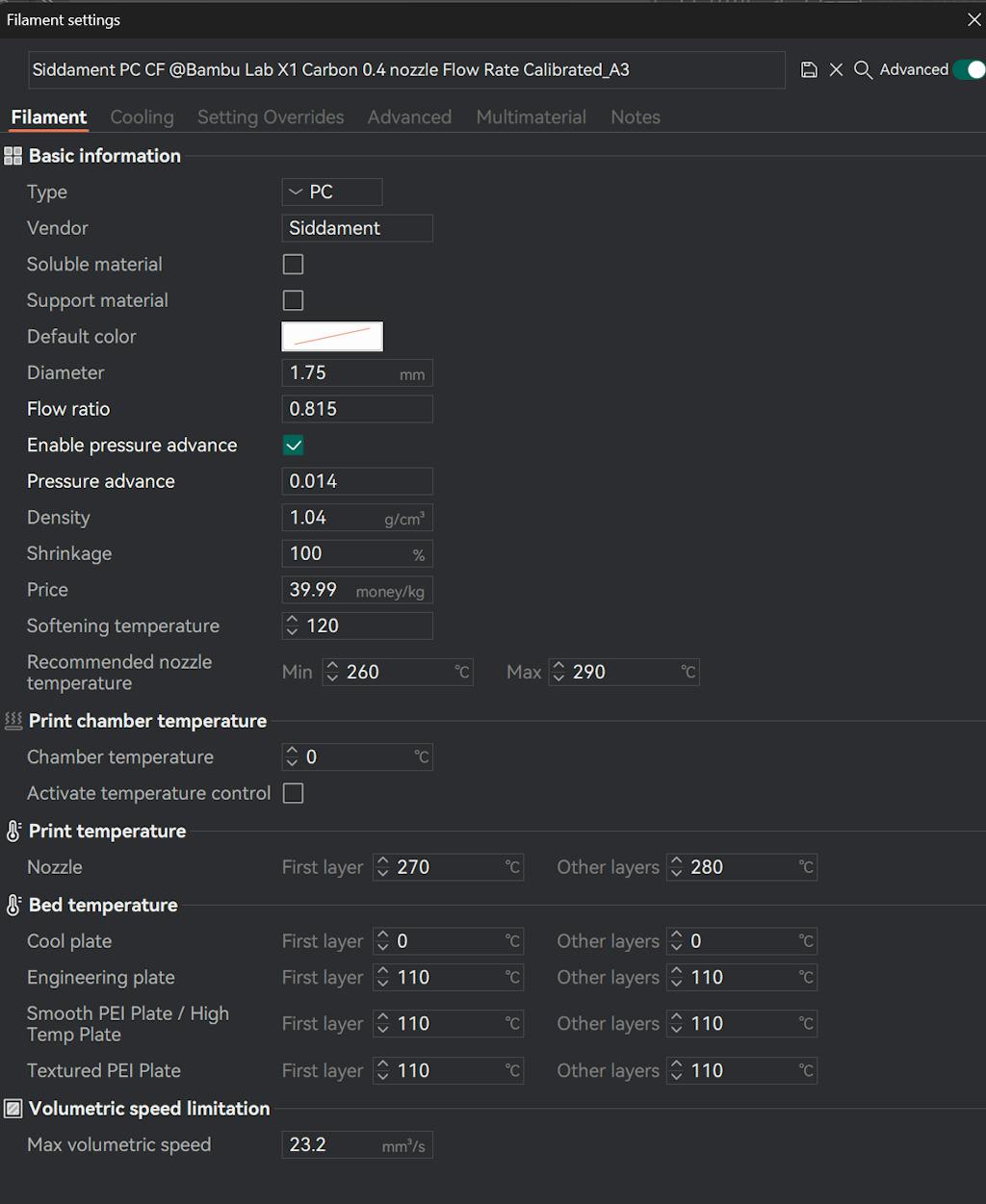Click the Volumetric speed limitation icon
The height and width of the screenshot is (1204, 986).
[13, 1109]
